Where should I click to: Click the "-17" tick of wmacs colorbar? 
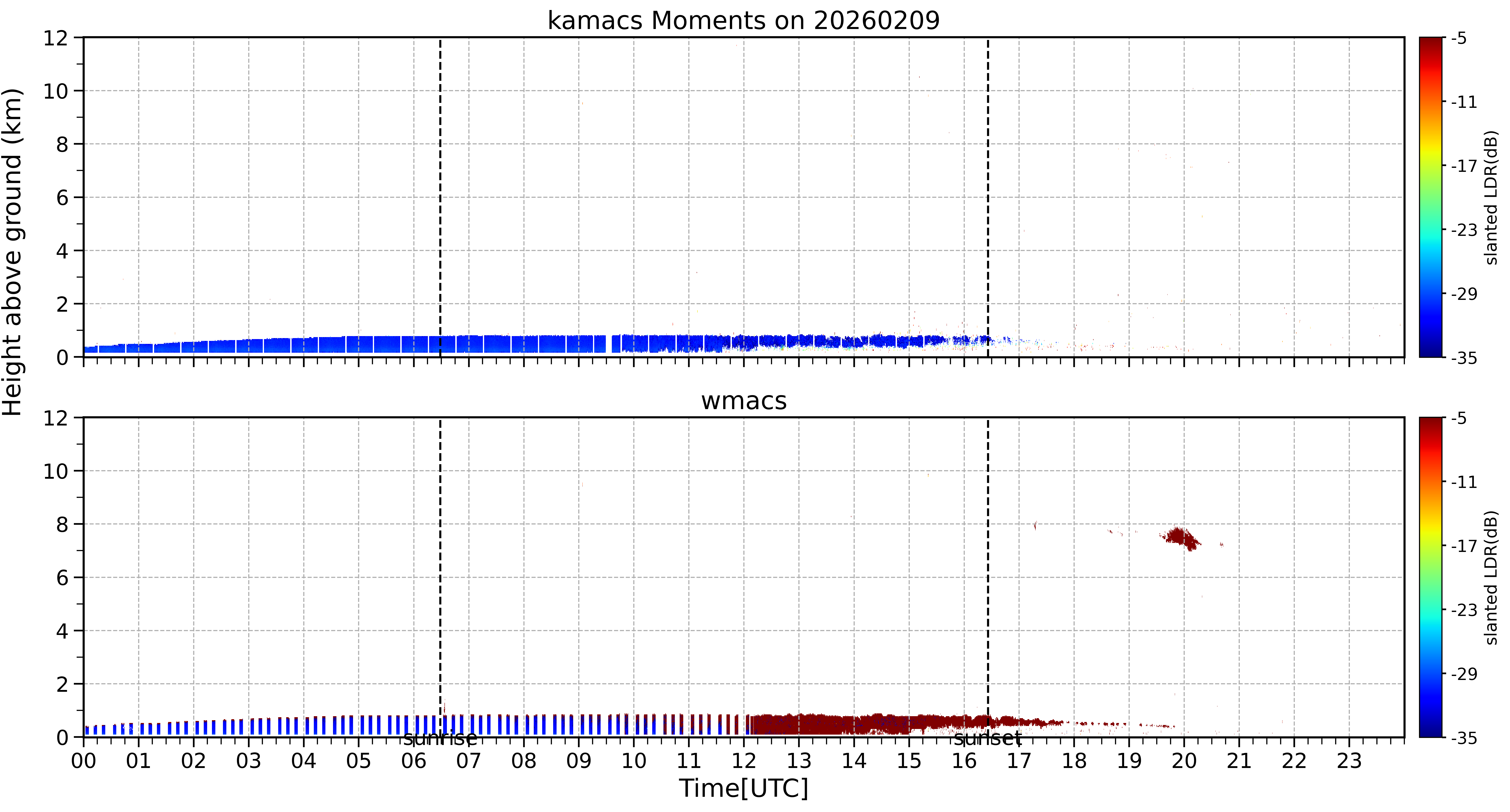coord(1464,546)
